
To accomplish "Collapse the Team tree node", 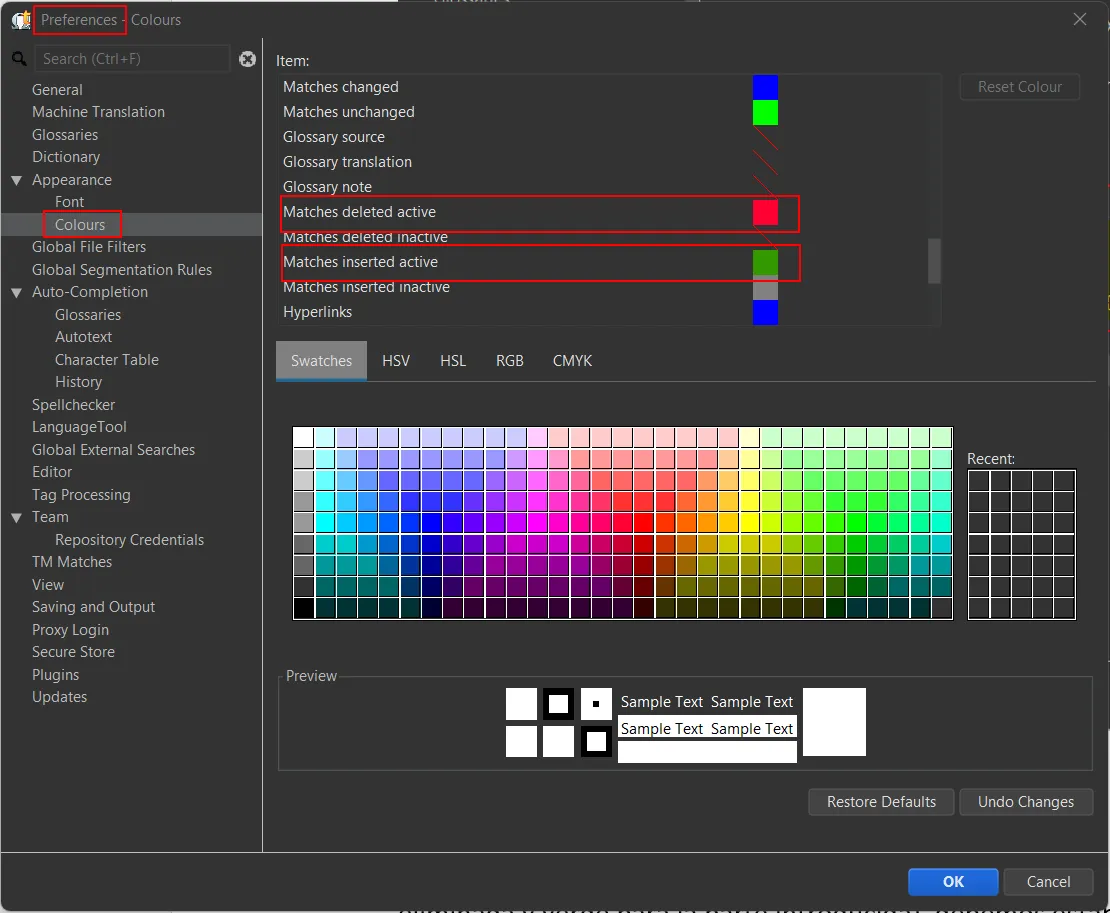I will point(17,517).
